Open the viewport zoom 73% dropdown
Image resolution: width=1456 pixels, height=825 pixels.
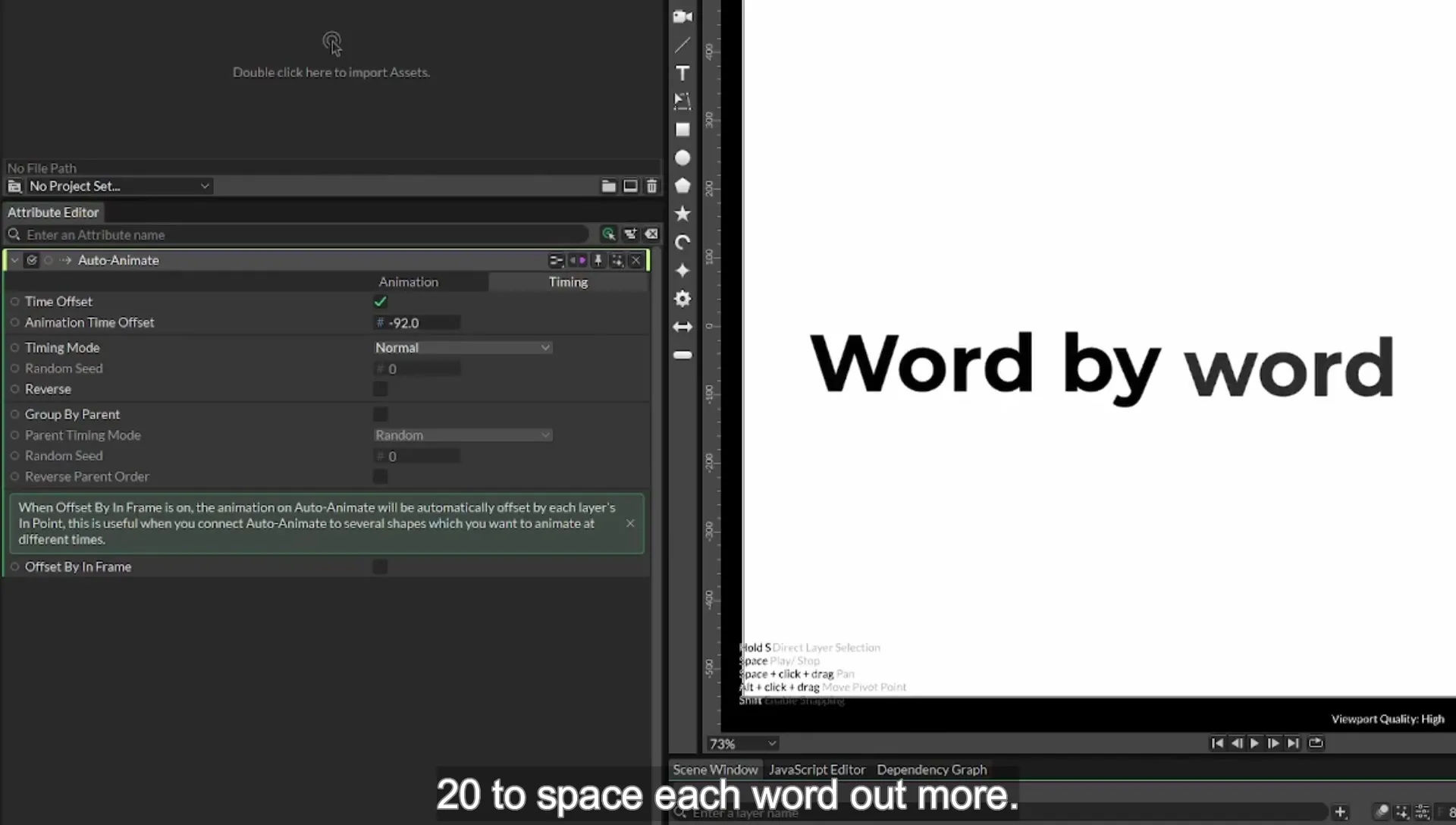742,744
